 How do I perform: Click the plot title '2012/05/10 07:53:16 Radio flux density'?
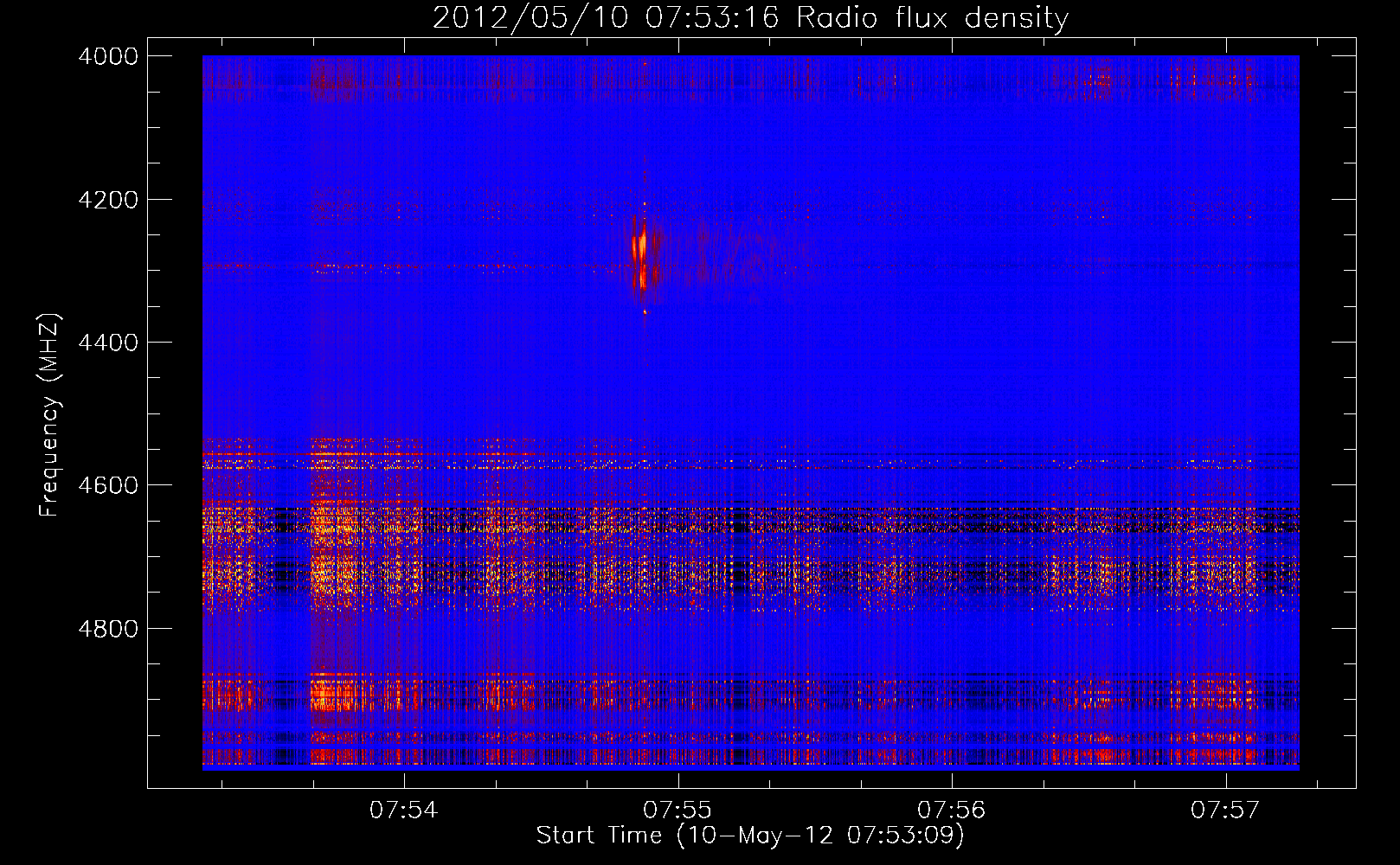(750, 18)
